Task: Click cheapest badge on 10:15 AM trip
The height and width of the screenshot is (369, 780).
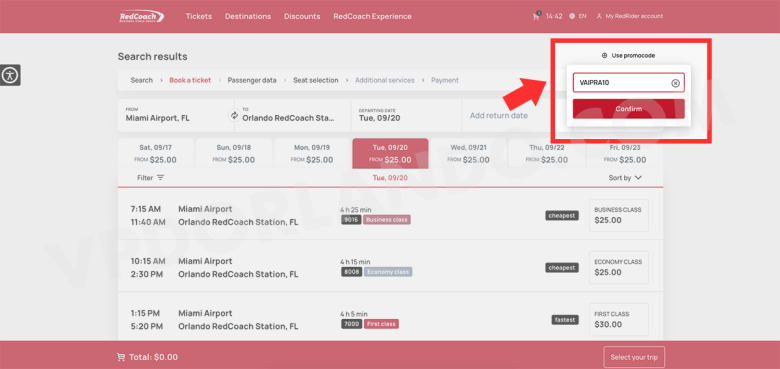Action: pyautogui.click(x=562, y=268)
